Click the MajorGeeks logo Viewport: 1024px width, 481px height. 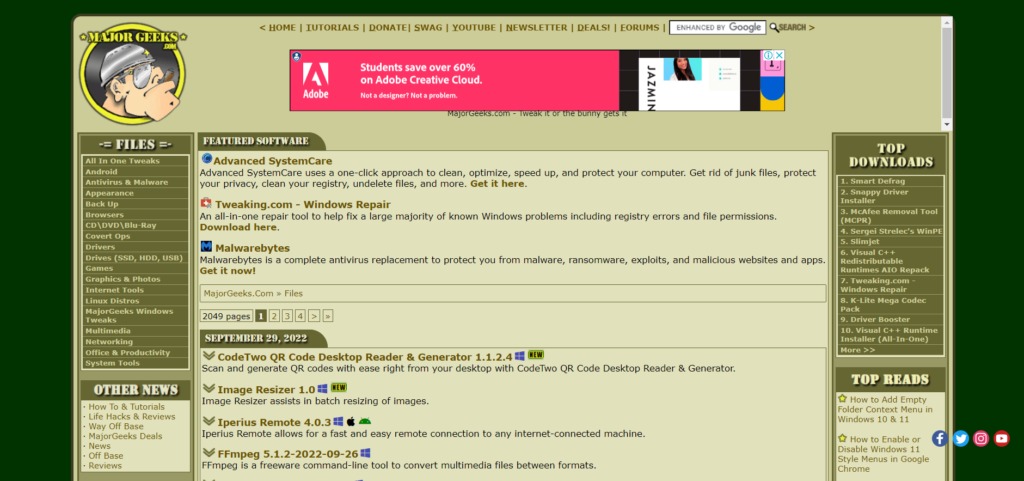[x=133, y=74]
